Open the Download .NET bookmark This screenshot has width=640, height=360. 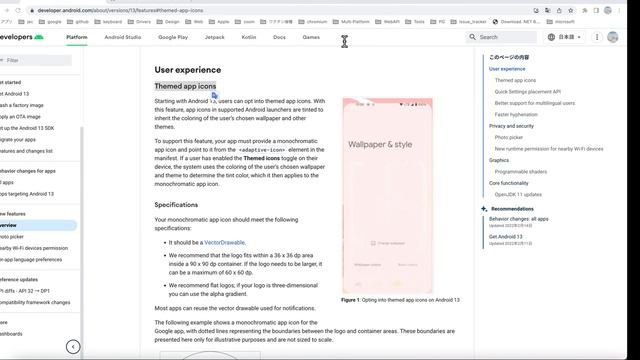517,22
